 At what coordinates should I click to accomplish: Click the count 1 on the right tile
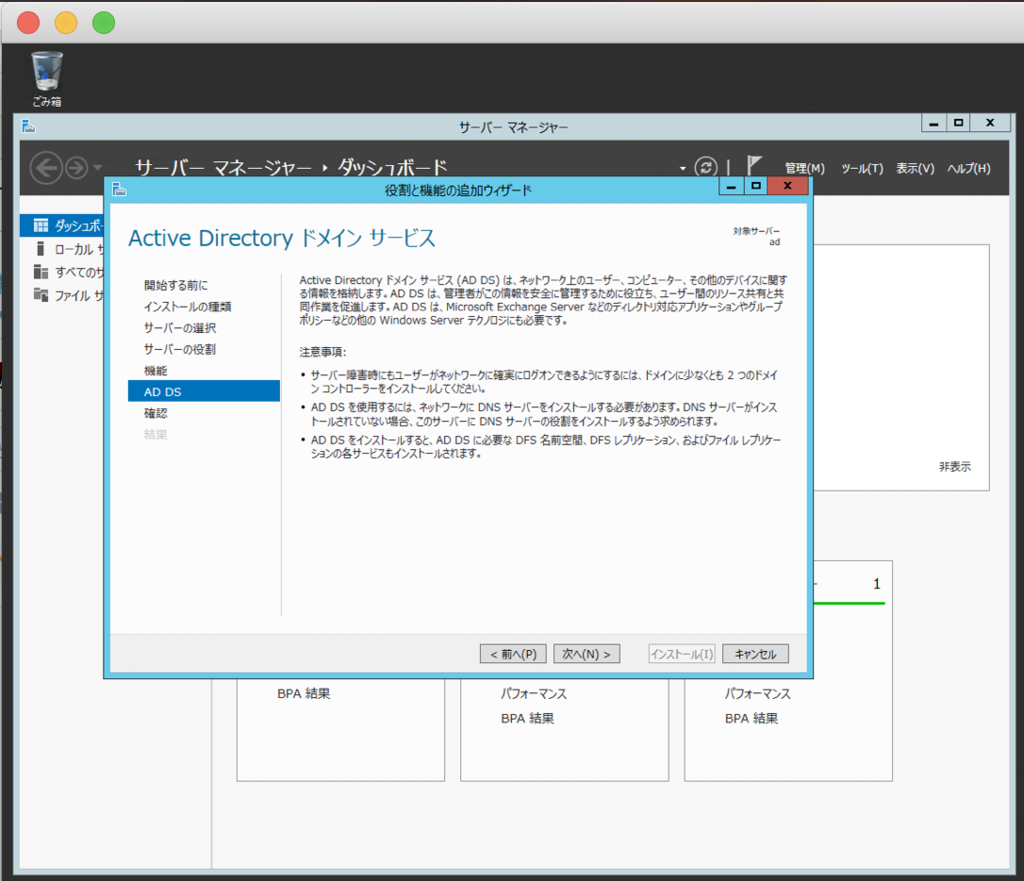[877, 584]
